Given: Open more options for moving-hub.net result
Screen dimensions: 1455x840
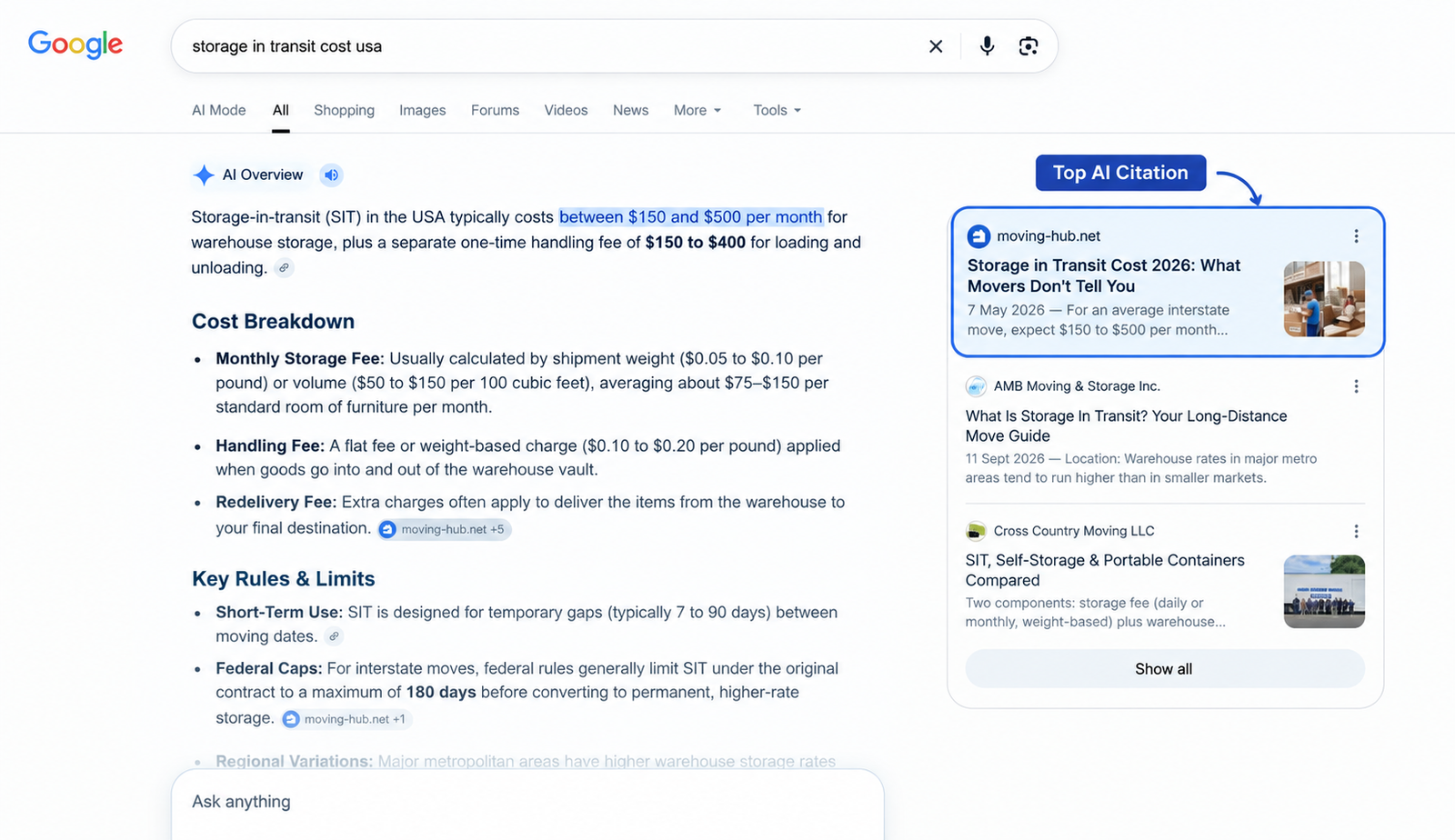Looking at the screenshot, I should pos(1356,236).
